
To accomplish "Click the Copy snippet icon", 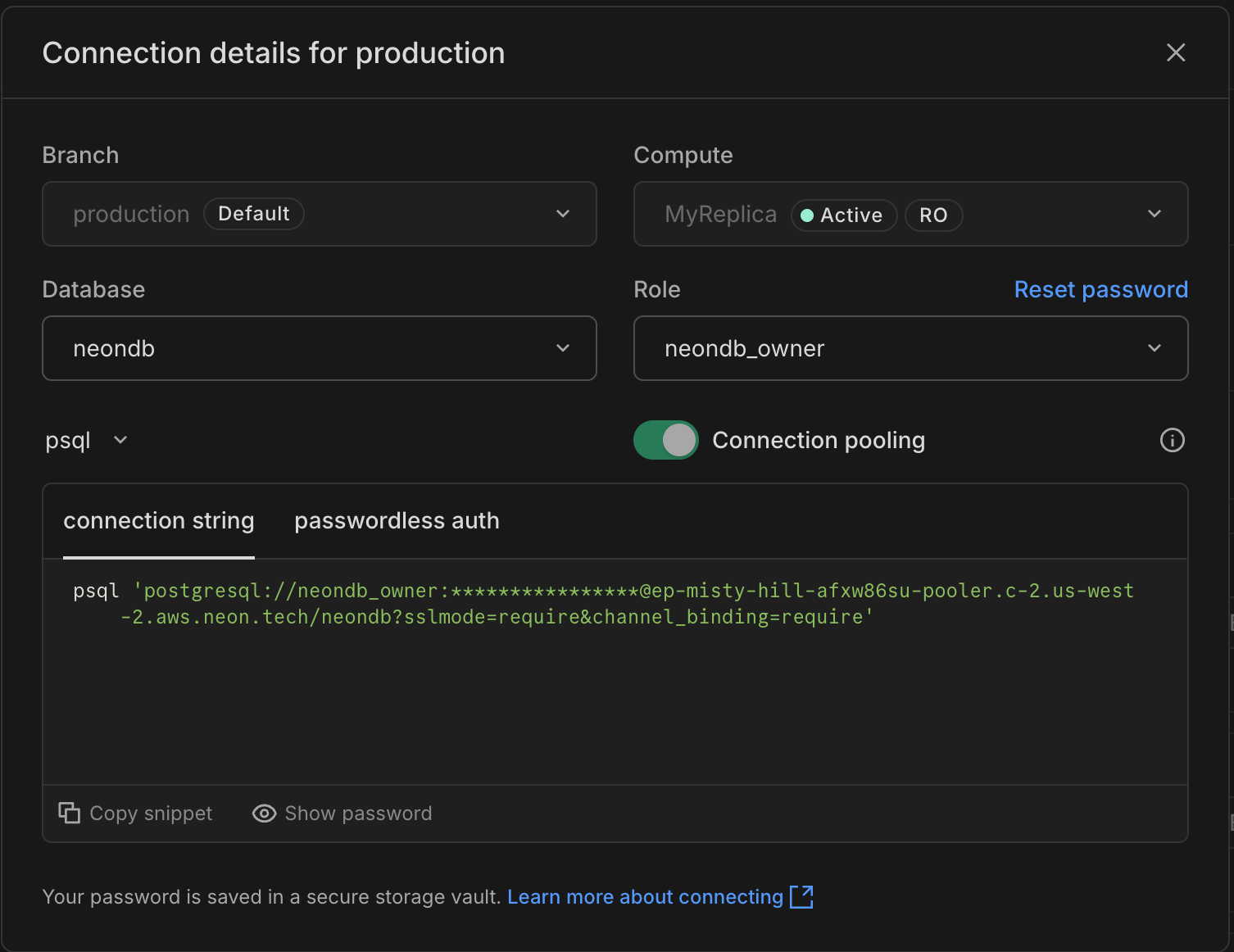I will 69,813.
